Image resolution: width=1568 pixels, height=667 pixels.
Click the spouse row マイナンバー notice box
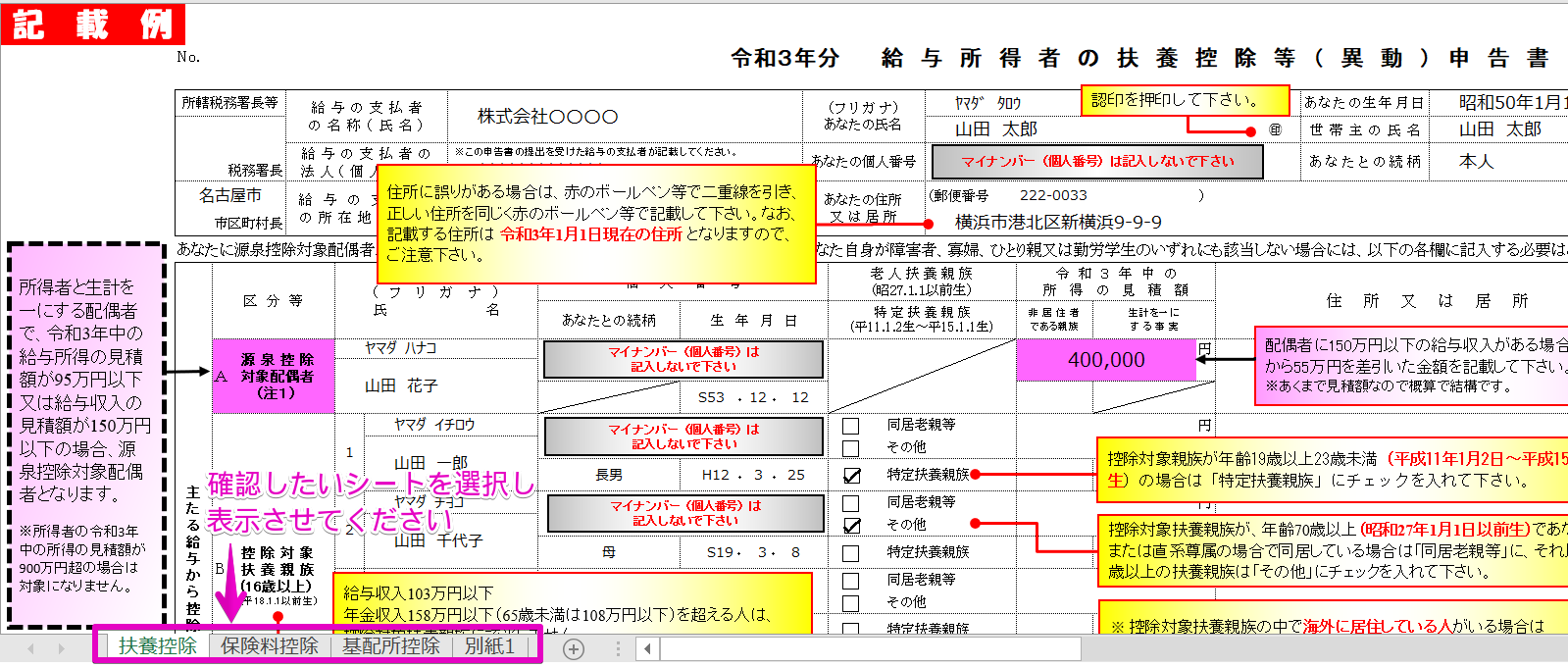(683, 359)
